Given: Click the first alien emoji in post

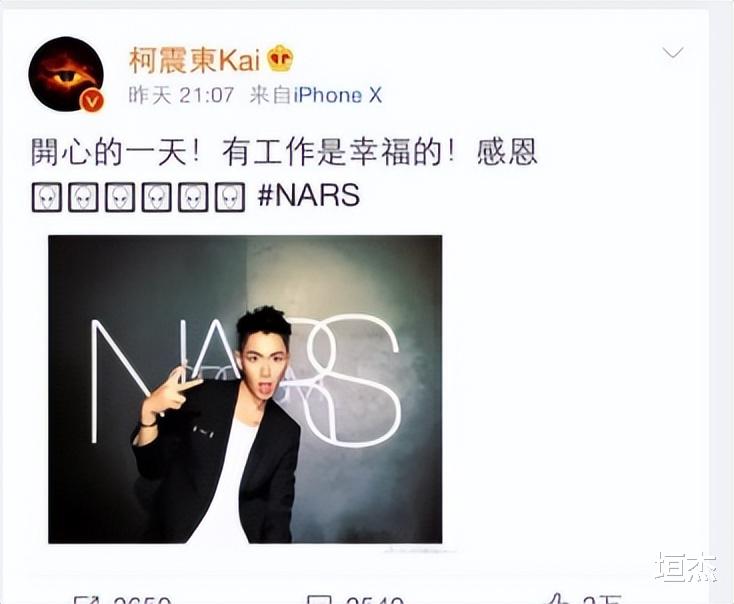Looking at the screenshot, I should (46, 197).
